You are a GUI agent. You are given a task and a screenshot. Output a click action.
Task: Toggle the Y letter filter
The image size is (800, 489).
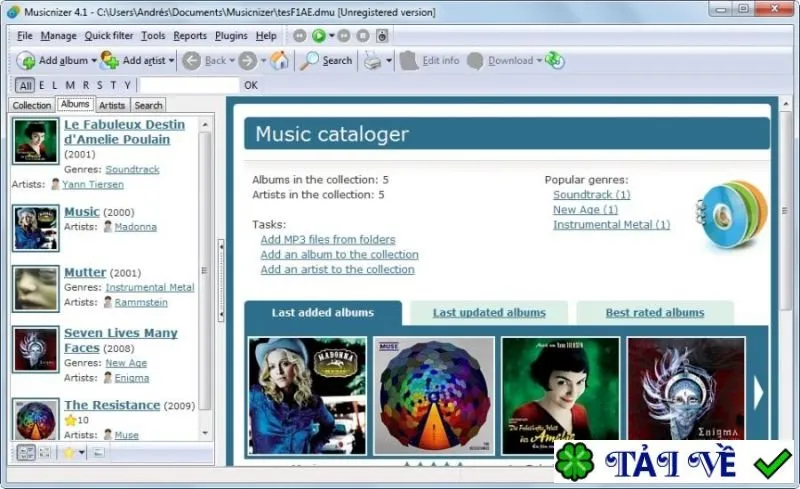[x=128, y=85]
